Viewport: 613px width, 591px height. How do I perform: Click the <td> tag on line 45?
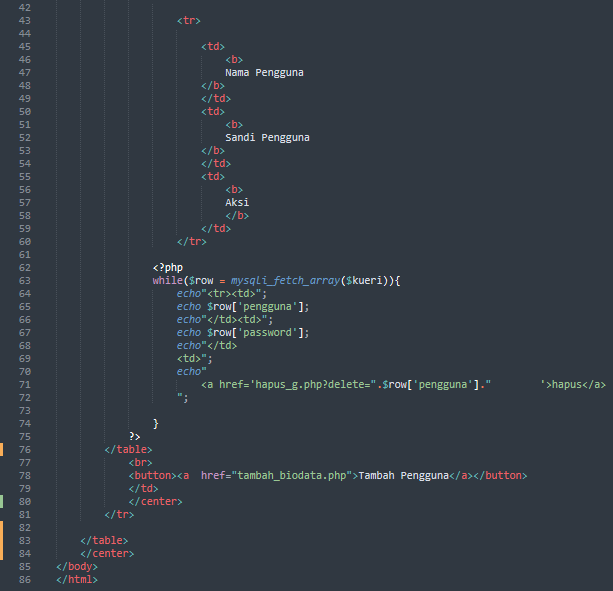tap(213, 47)
